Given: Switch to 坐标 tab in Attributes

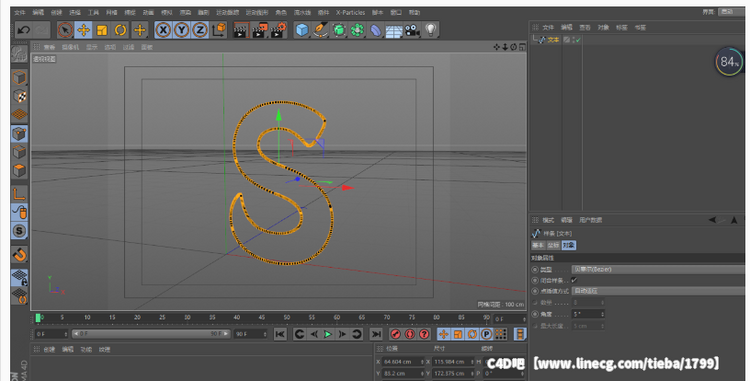Looking at the screenshot, I should point(553,245).
